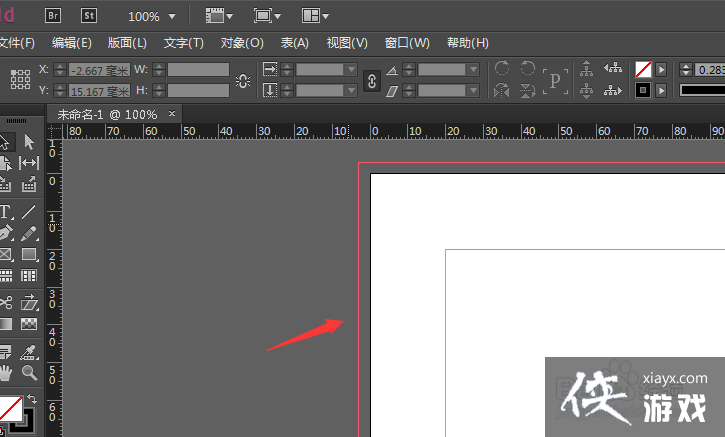The width and height of the screenshot is (725, 437).
Task: Select the Page tool
Action: point(5,163)
